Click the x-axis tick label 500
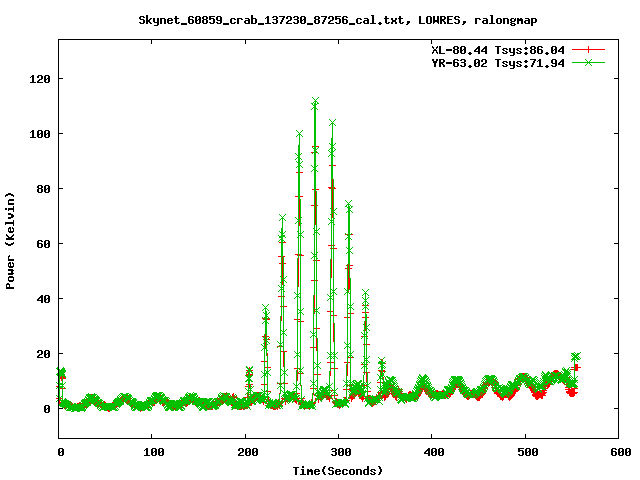This screenshot has width=640, height=480. [x=528, y=452]
